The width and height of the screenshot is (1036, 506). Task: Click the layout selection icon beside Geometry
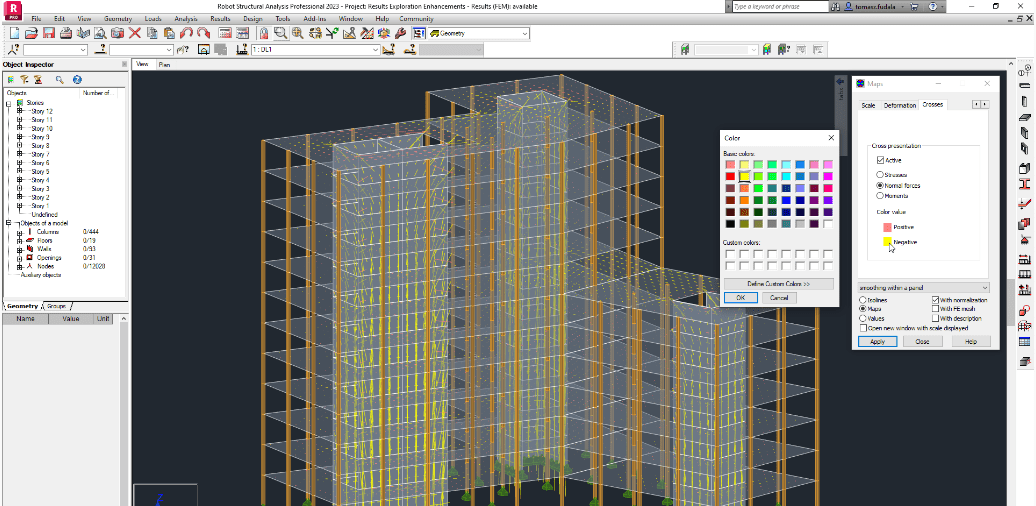(419, 34)
